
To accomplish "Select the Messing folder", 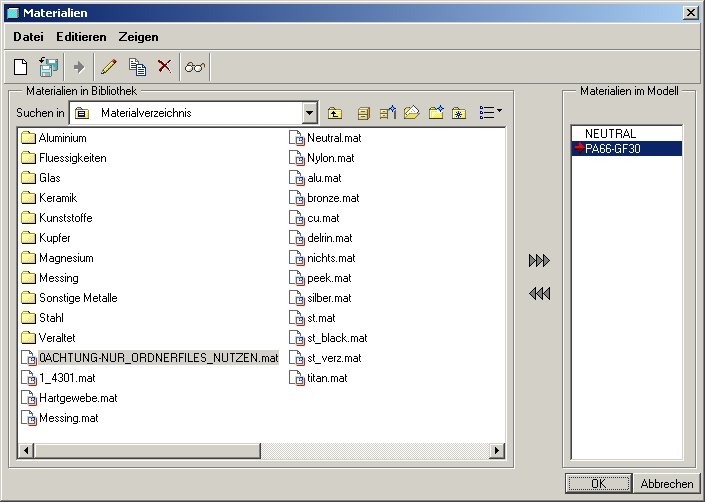I will pyautogui.click(x=50, y=278).
